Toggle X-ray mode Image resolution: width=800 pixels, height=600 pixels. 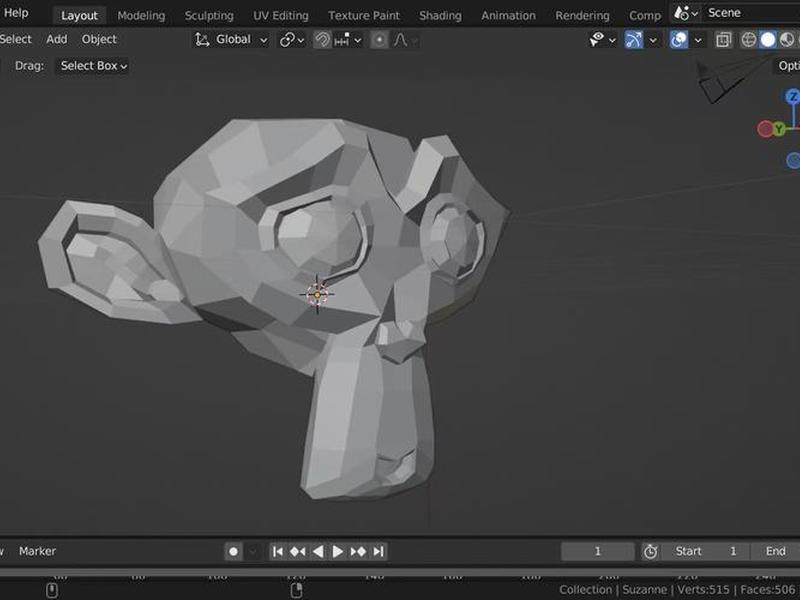click(x=723, y=39)
